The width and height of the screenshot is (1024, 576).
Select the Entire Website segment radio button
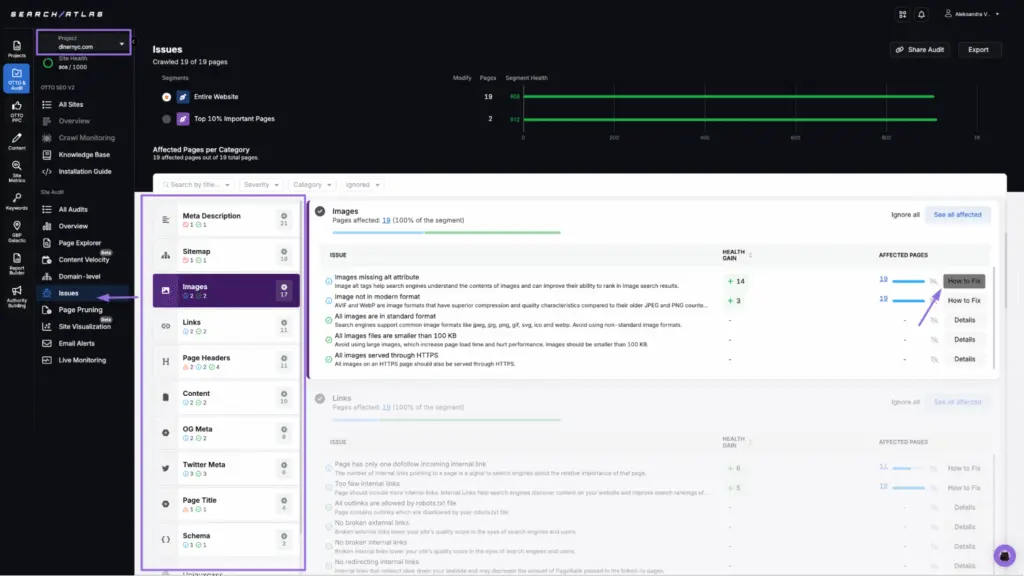tap(166, 97)
